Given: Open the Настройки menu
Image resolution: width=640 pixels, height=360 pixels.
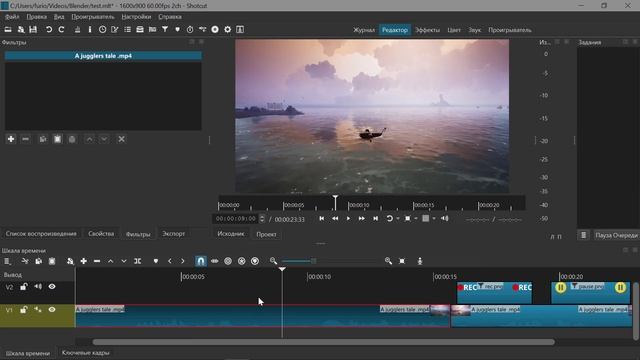Looking at the screenshot, I should point(136,17).
